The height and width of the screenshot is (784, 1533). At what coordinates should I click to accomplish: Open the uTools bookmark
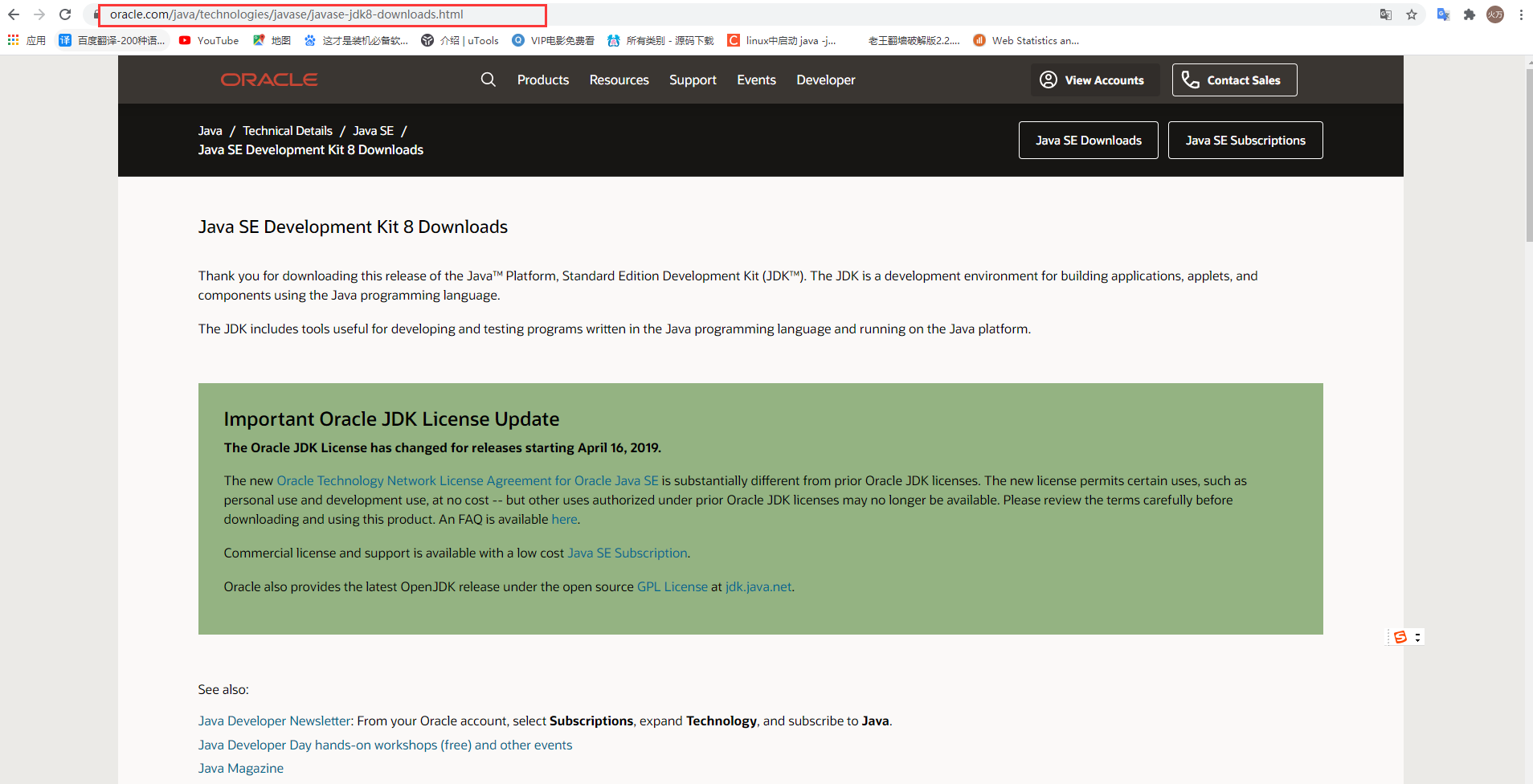[x=460, y=40]
